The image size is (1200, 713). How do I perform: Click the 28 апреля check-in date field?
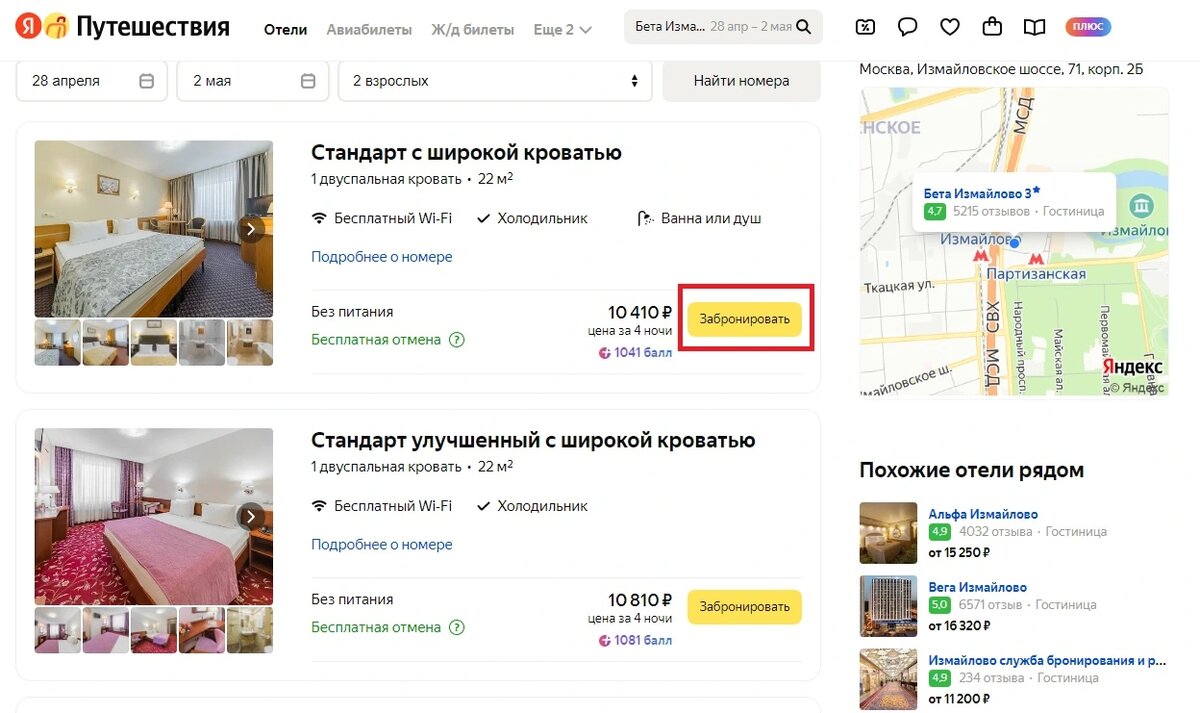click(91, 81)
